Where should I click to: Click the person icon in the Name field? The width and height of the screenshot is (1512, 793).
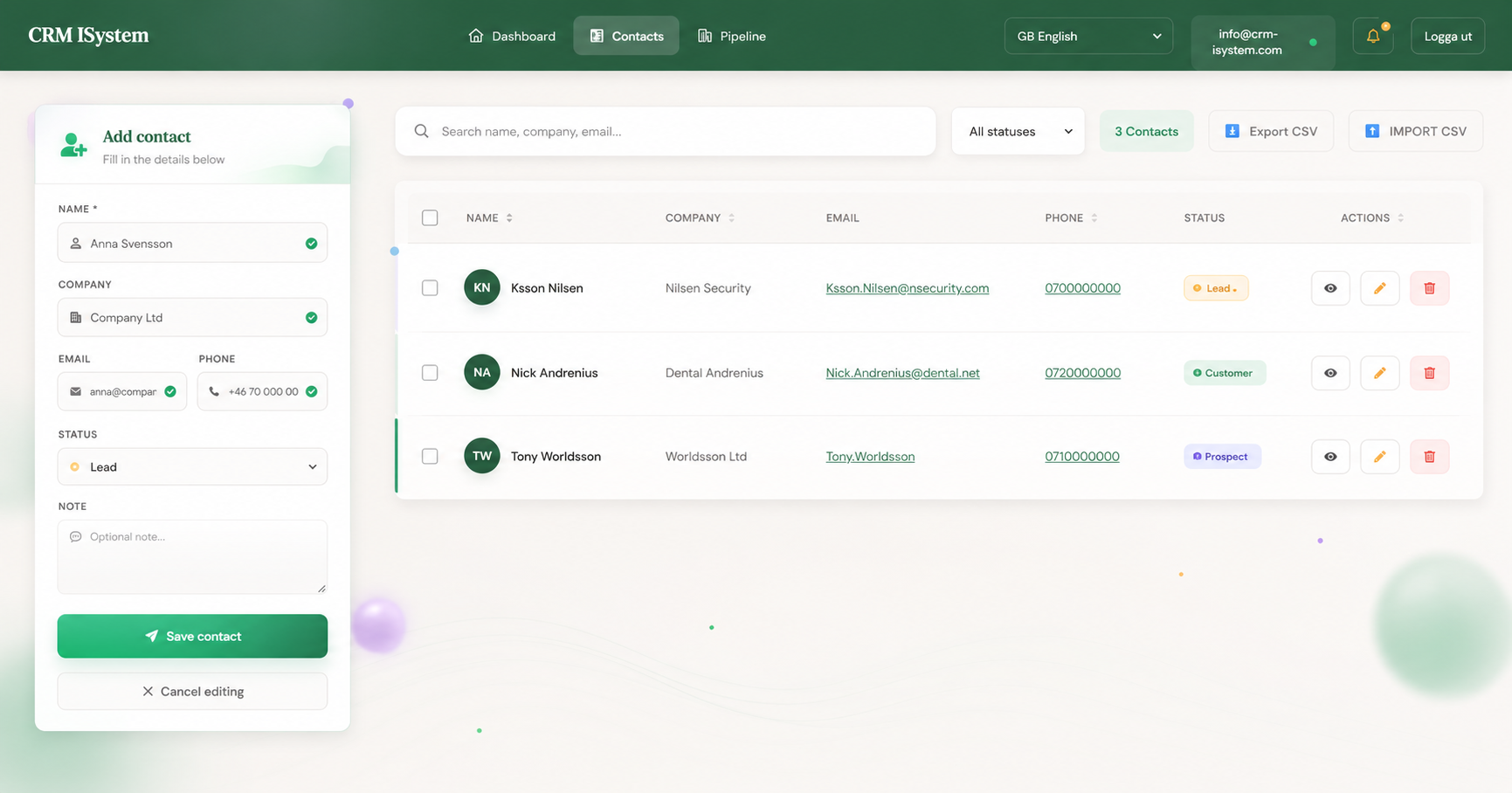(x=76, y=244)
